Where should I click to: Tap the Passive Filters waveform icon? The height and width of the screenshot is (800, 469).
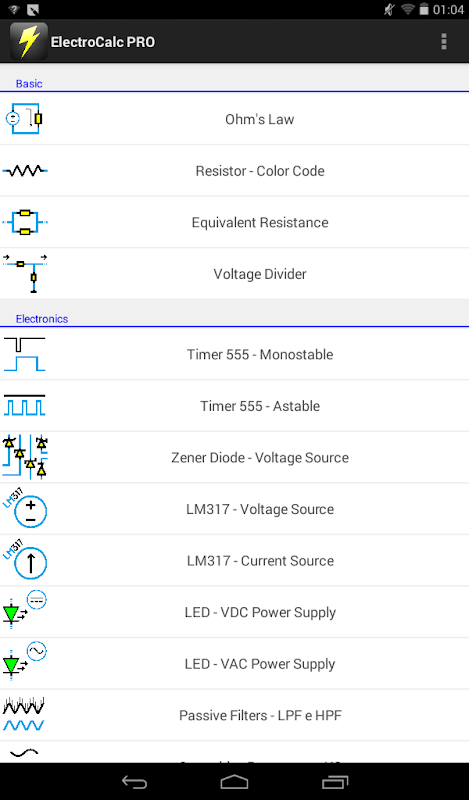pyautogui.click(x=24, y=715)
